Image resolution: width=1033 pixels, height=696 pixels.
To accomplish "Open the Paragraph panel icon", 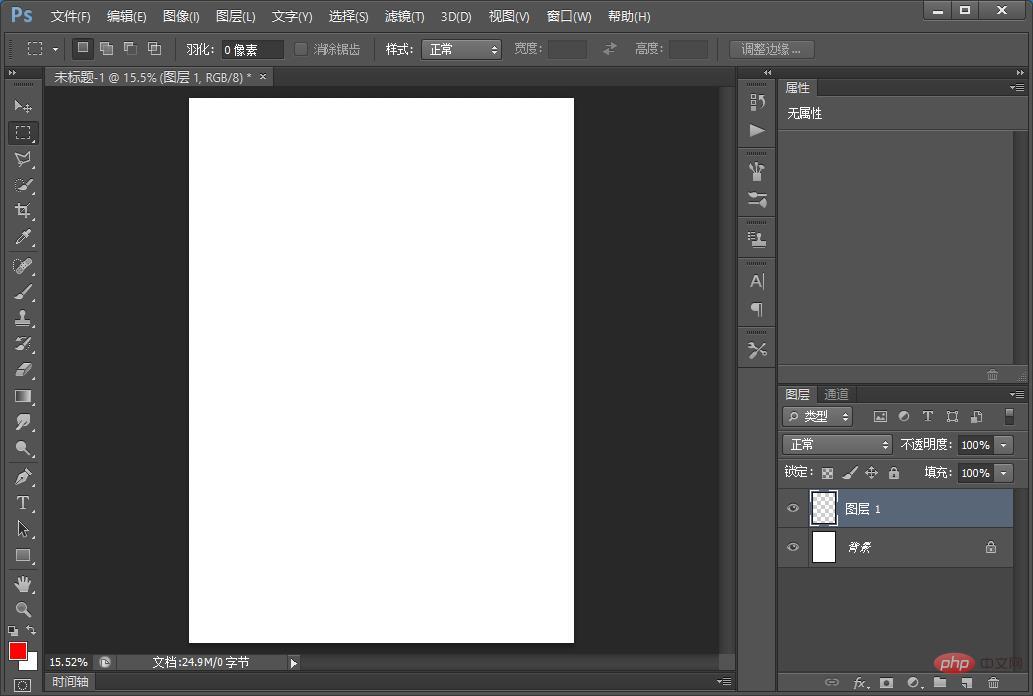I will coord(757,309).
